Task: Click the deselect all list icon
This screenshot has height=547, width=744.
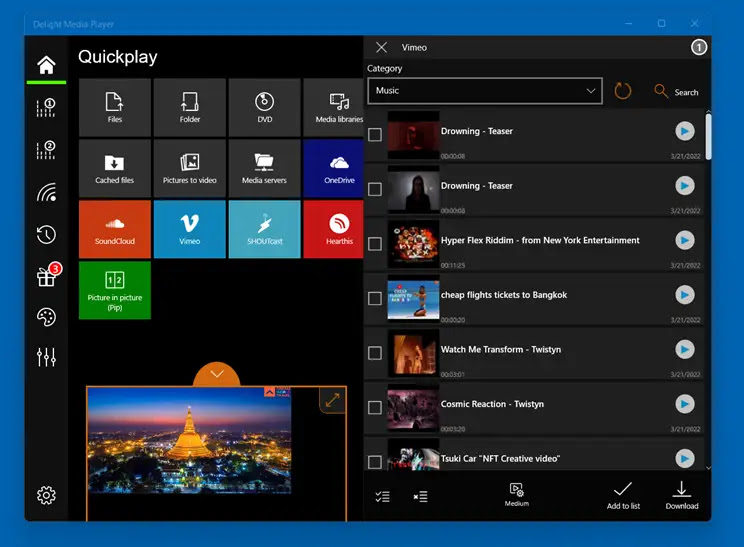Action: pyautogui.click(x=420, y=496)
